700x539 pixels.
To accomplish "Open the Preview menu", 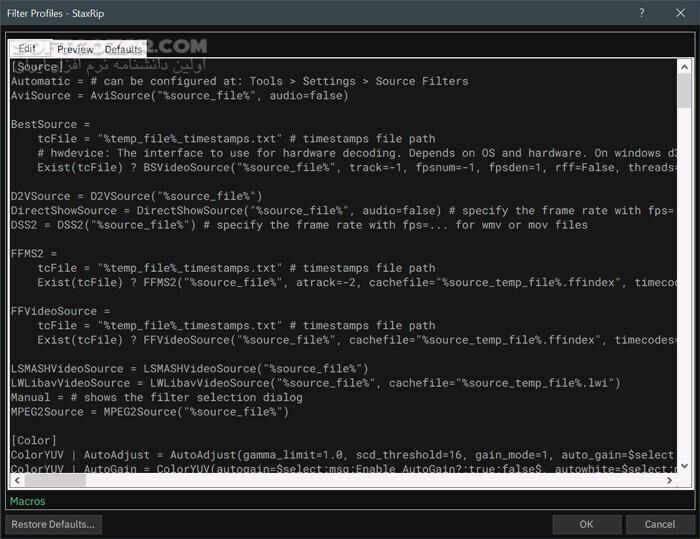I will coord(75,49).
